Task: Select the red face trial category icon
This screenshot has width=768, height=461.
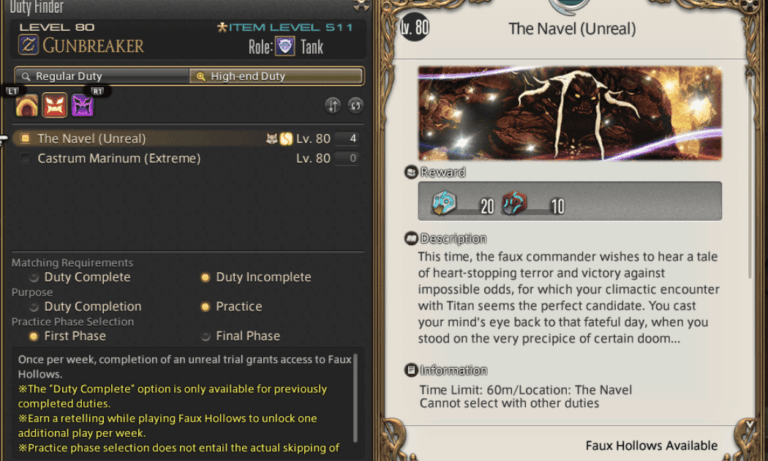Action: (x=55, y=105)
